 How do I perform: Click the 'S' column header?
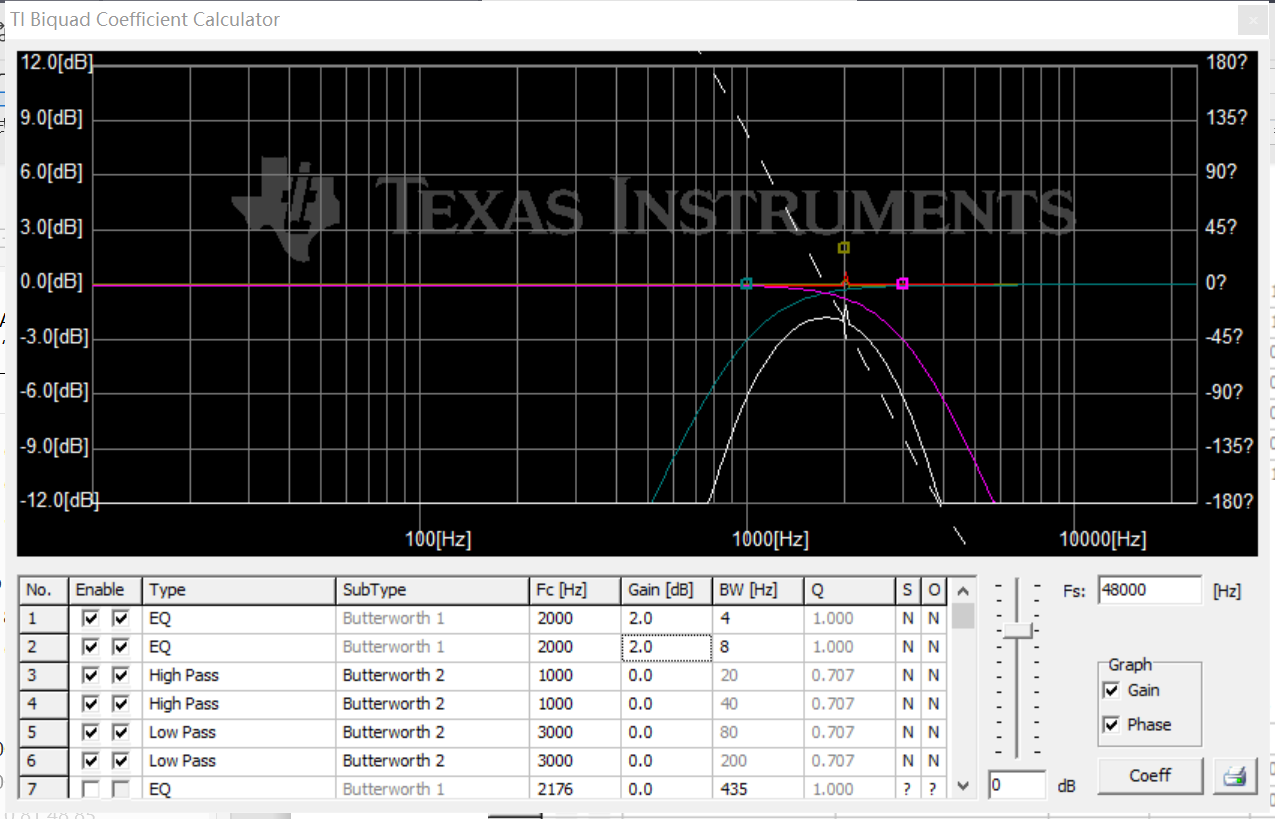[x=907, y=590]
